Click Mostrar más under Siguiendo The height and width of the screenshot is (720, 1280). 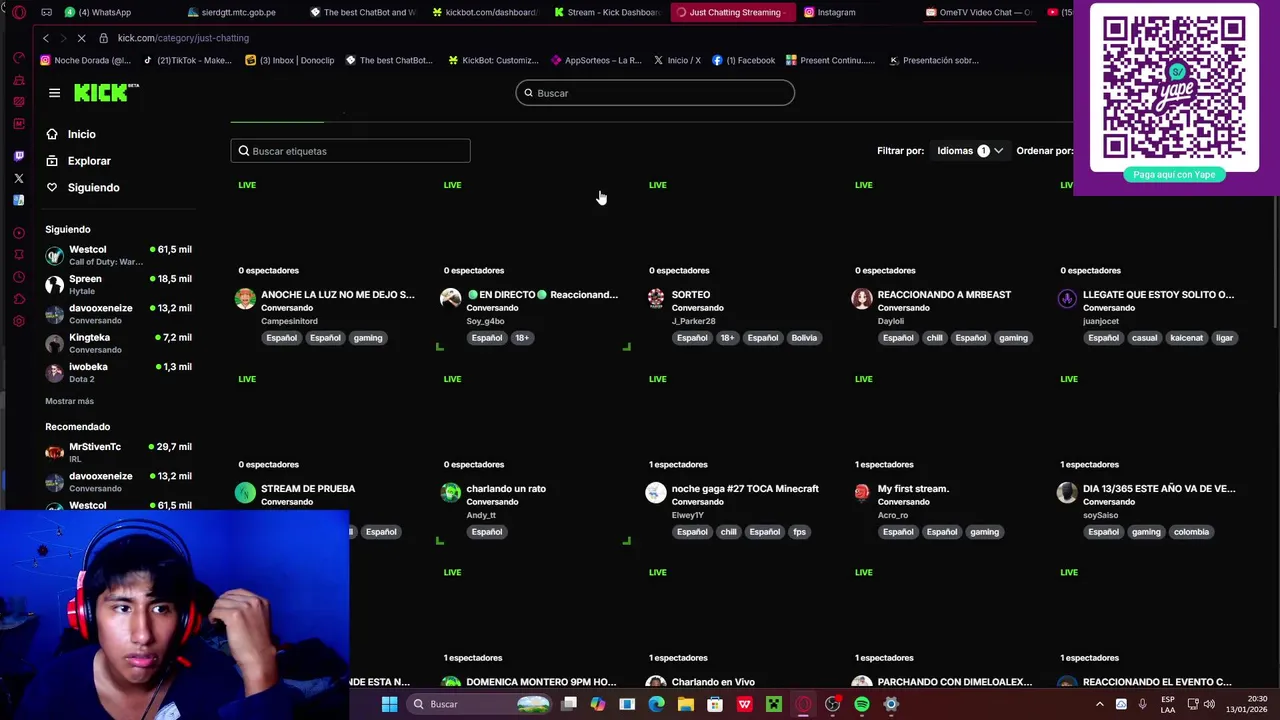(x=69, y=401)
